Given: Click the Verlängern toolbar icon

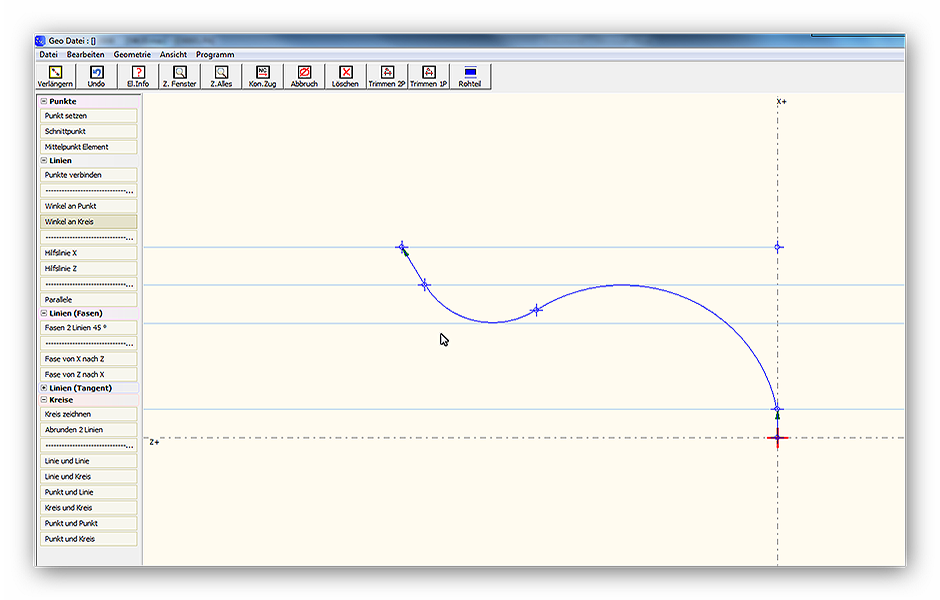Looking at the screenshot, I should 56,73.
